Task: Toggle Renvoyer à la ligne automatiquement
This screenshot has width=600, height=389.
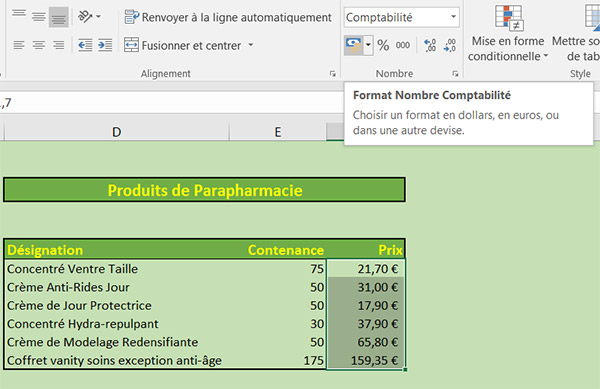Action: pyautogui.click(x=228, y=17)
